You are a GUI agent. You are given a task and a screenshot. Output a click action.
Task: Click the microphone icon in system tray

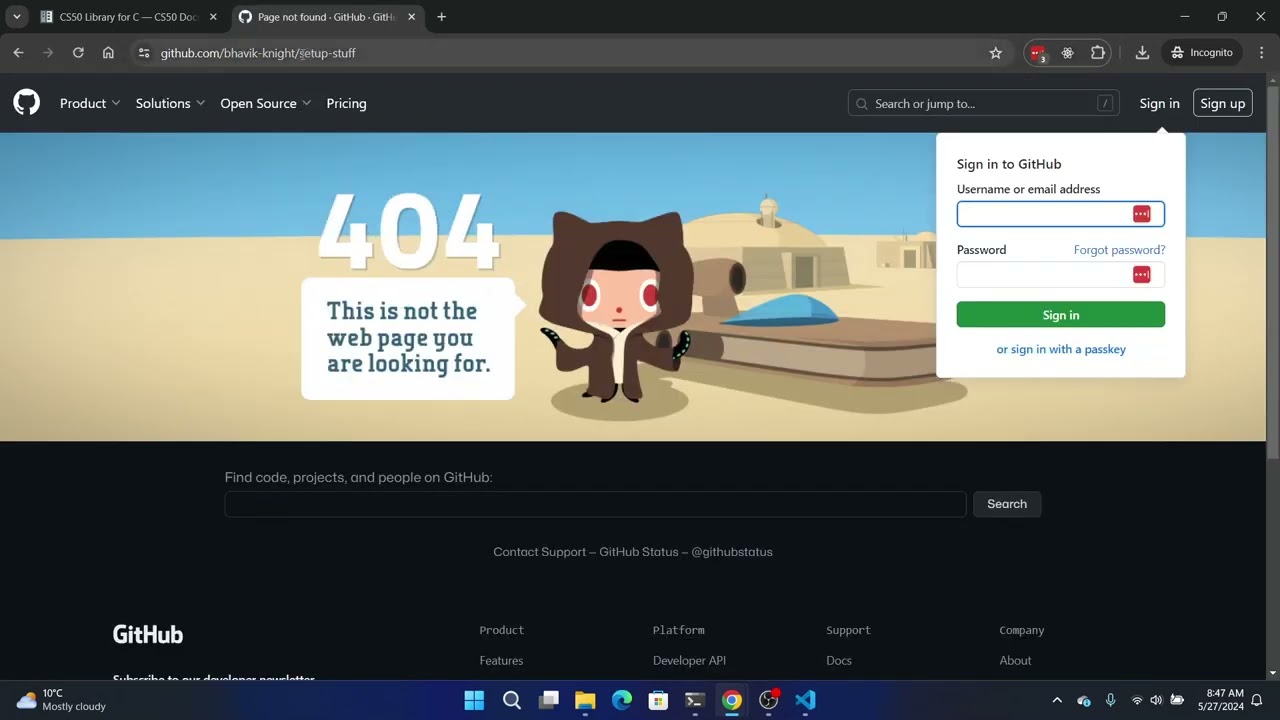pyautogui.click(x=1110, y=700)
